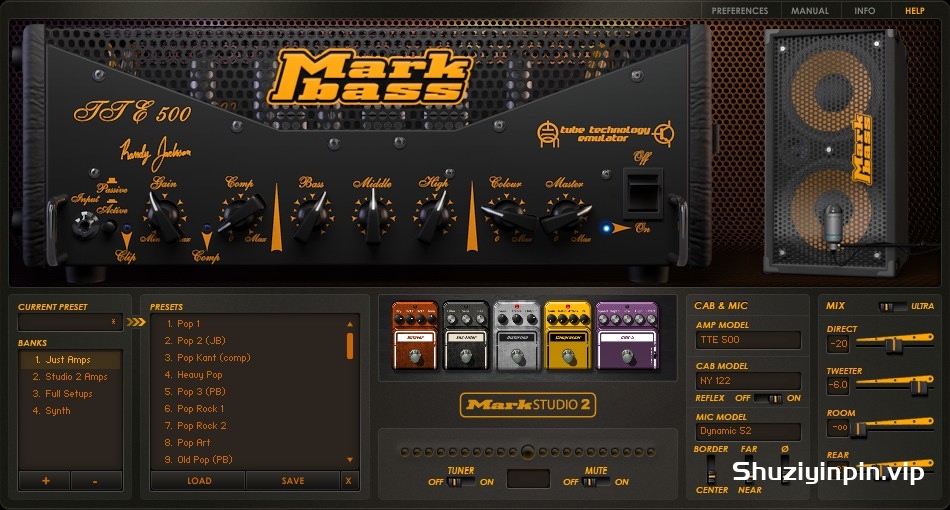The width and height of the screenshot is (950, 510).
Task: Click the tuner note display box
Action: pyautogui.click(x=528, y=479)
